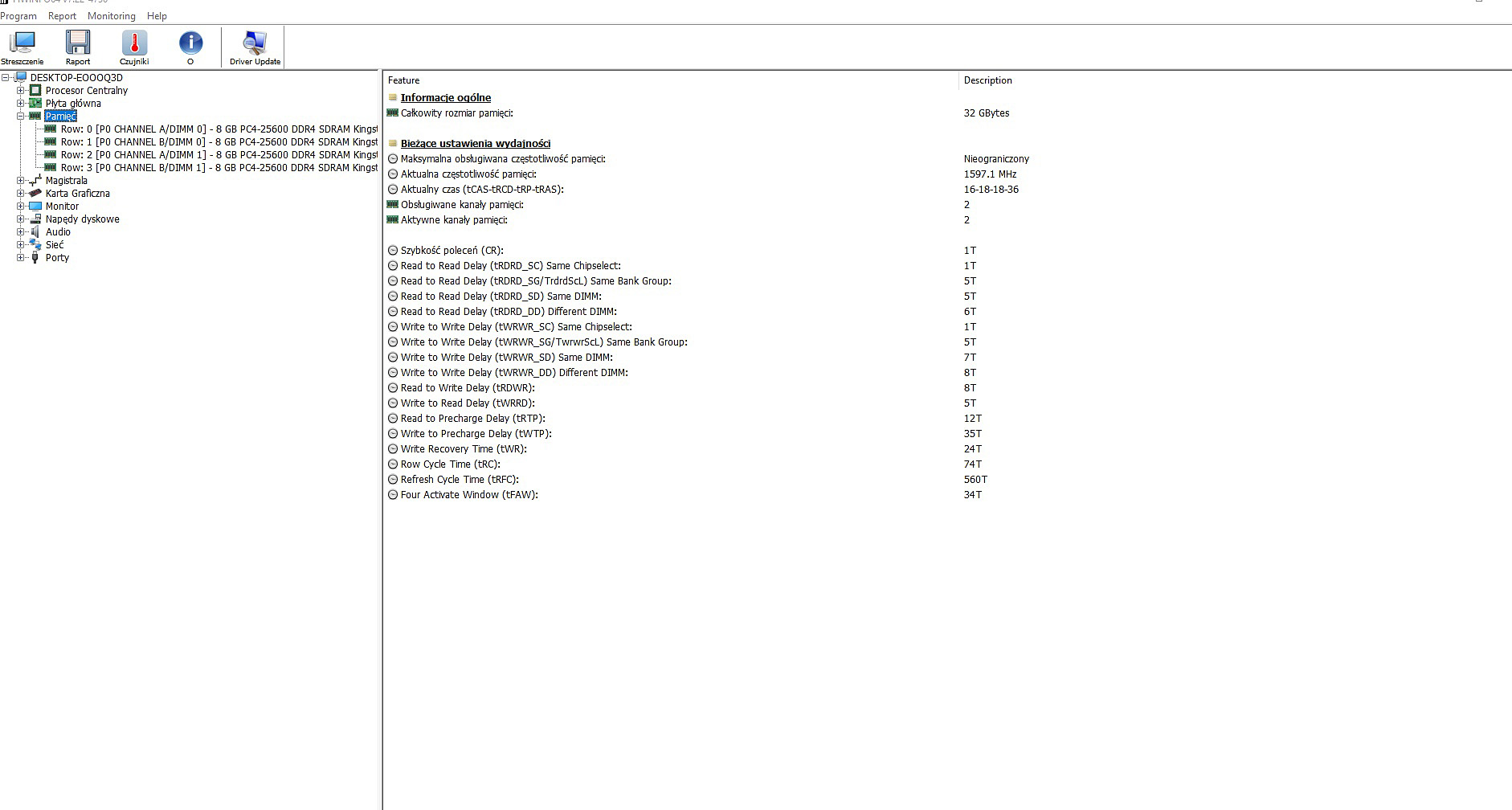Expand the Monitor node
1512x810 pixels.
[x=21, y=207]
